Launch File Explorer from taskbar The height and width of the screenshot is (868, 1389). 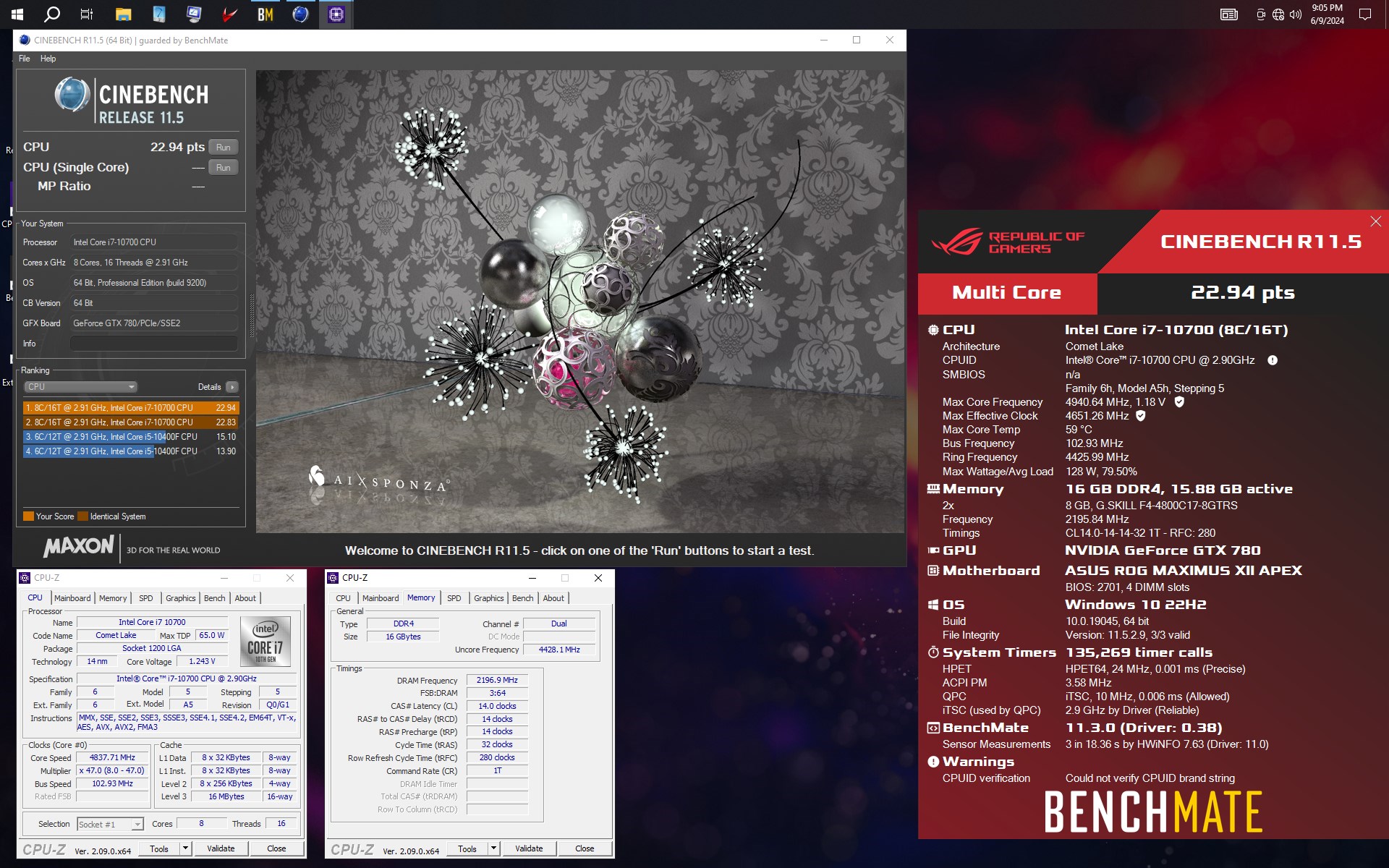point(124,14)
